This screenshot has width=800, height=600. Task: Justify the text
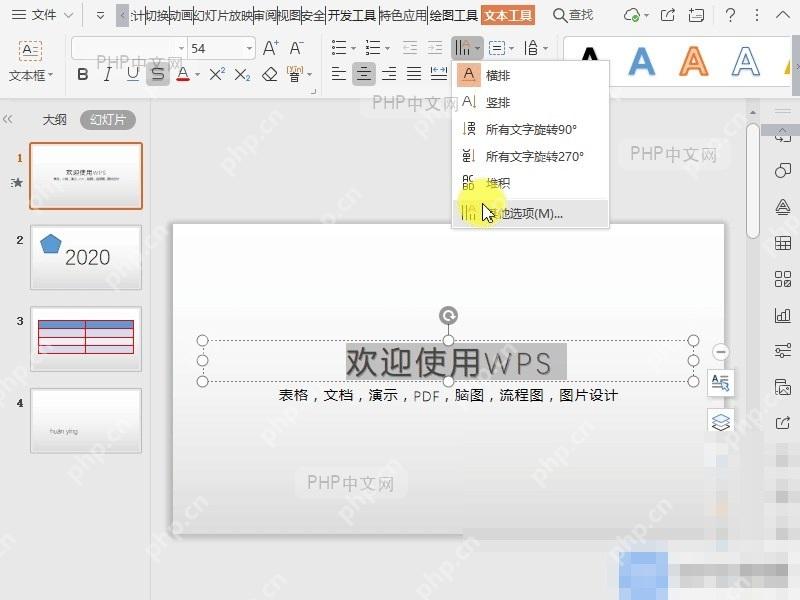coord(414,74)
